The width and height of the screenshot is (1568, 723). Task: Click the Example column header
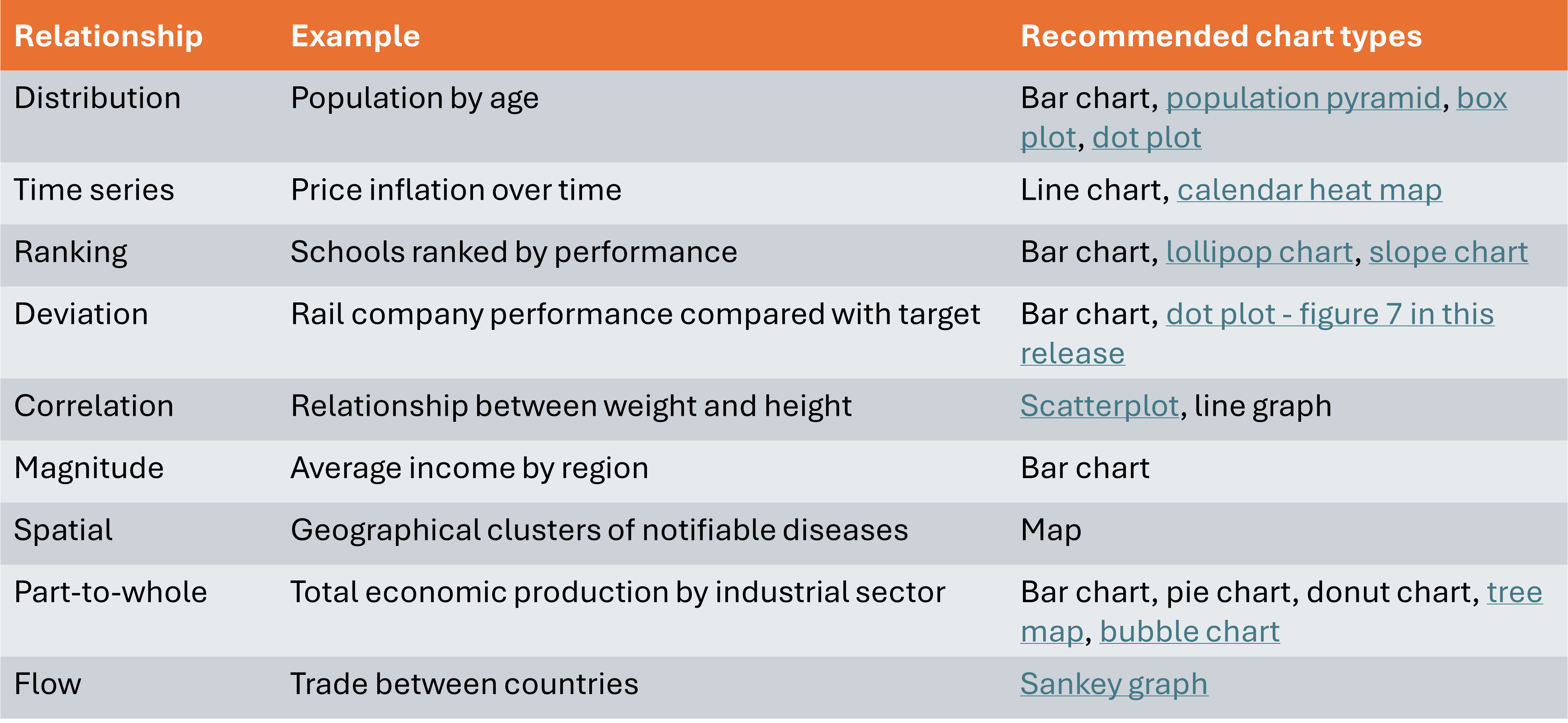(x=355, y=37)
